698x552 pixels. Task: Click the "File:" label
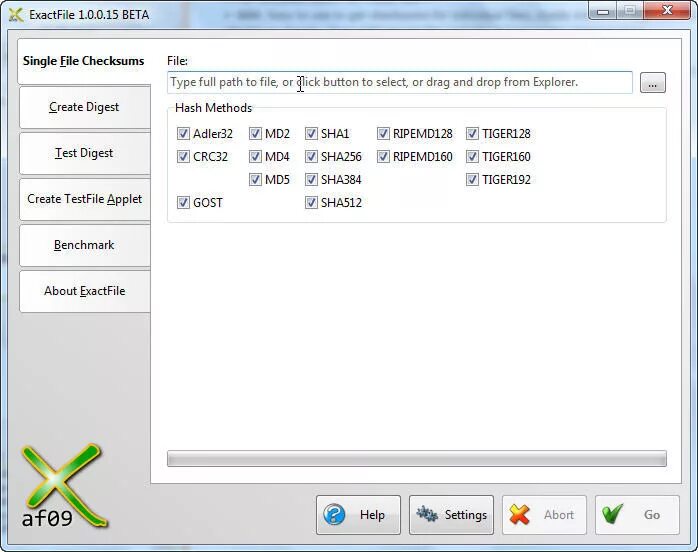pos(177,61)
